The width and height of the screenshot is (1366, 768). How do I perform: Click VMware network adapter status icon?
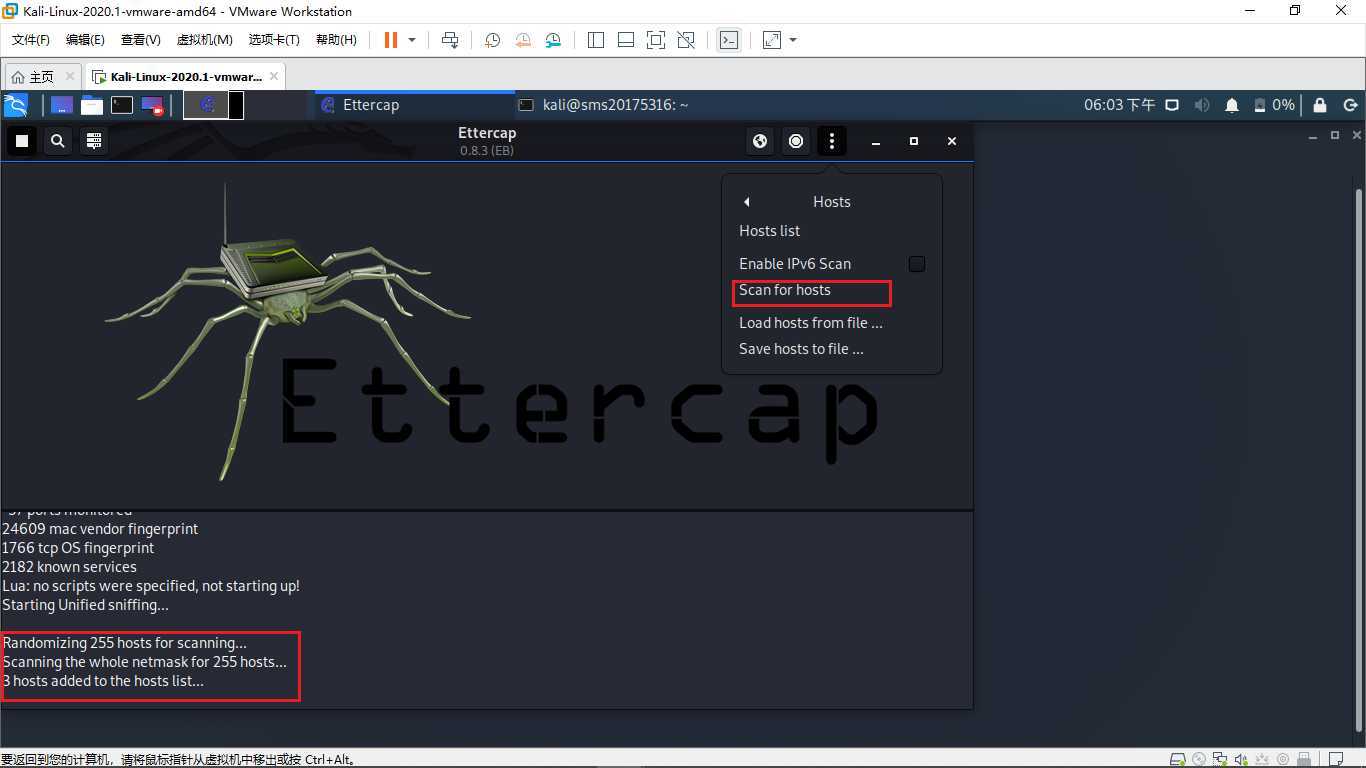tap(1220, 760)
